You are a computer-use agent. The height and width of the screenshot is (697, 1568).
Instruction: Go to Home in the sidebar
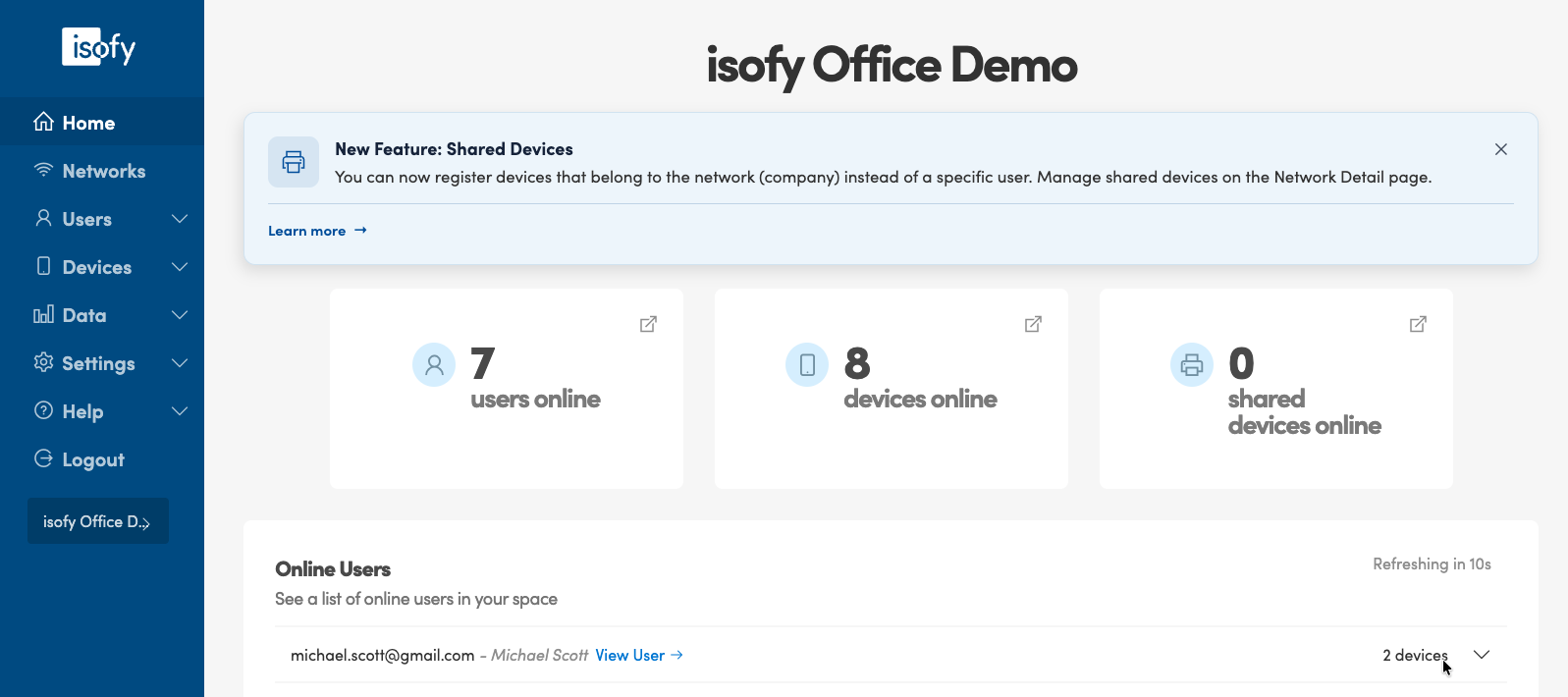[x=102, y=122]
